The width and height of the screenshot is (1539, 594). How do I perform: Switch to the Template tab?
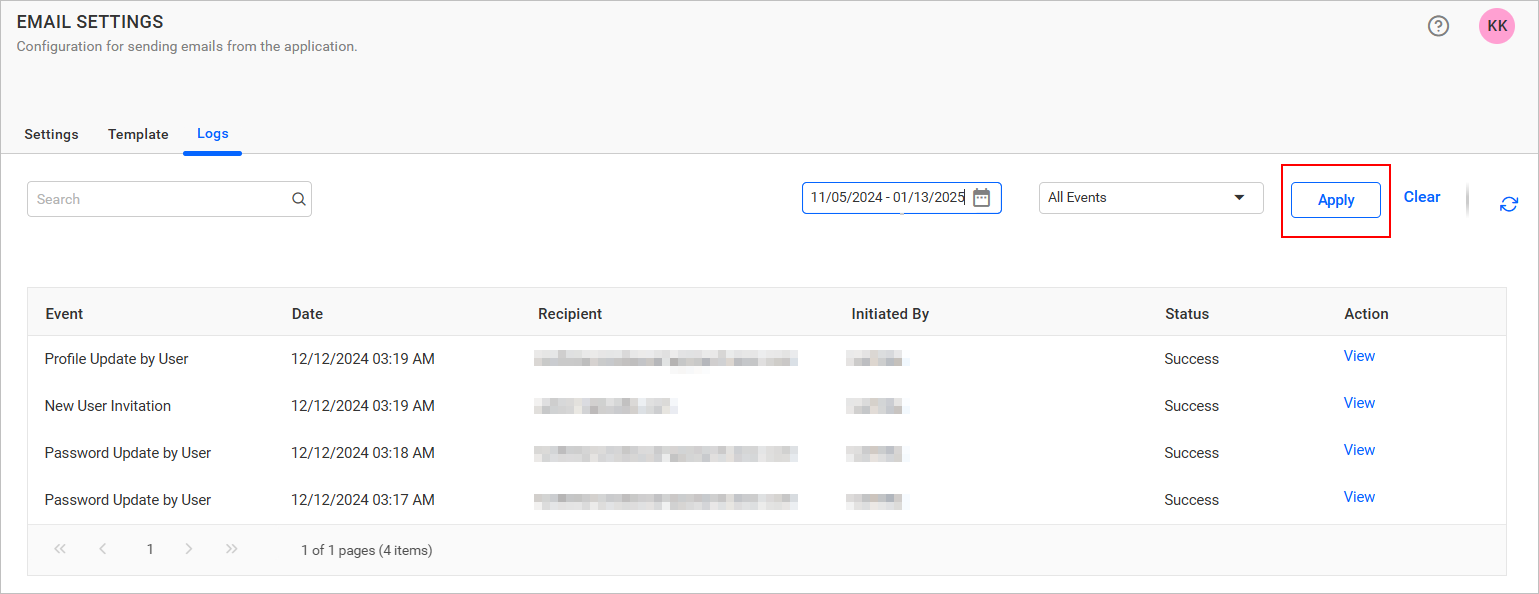pos(138,134)
